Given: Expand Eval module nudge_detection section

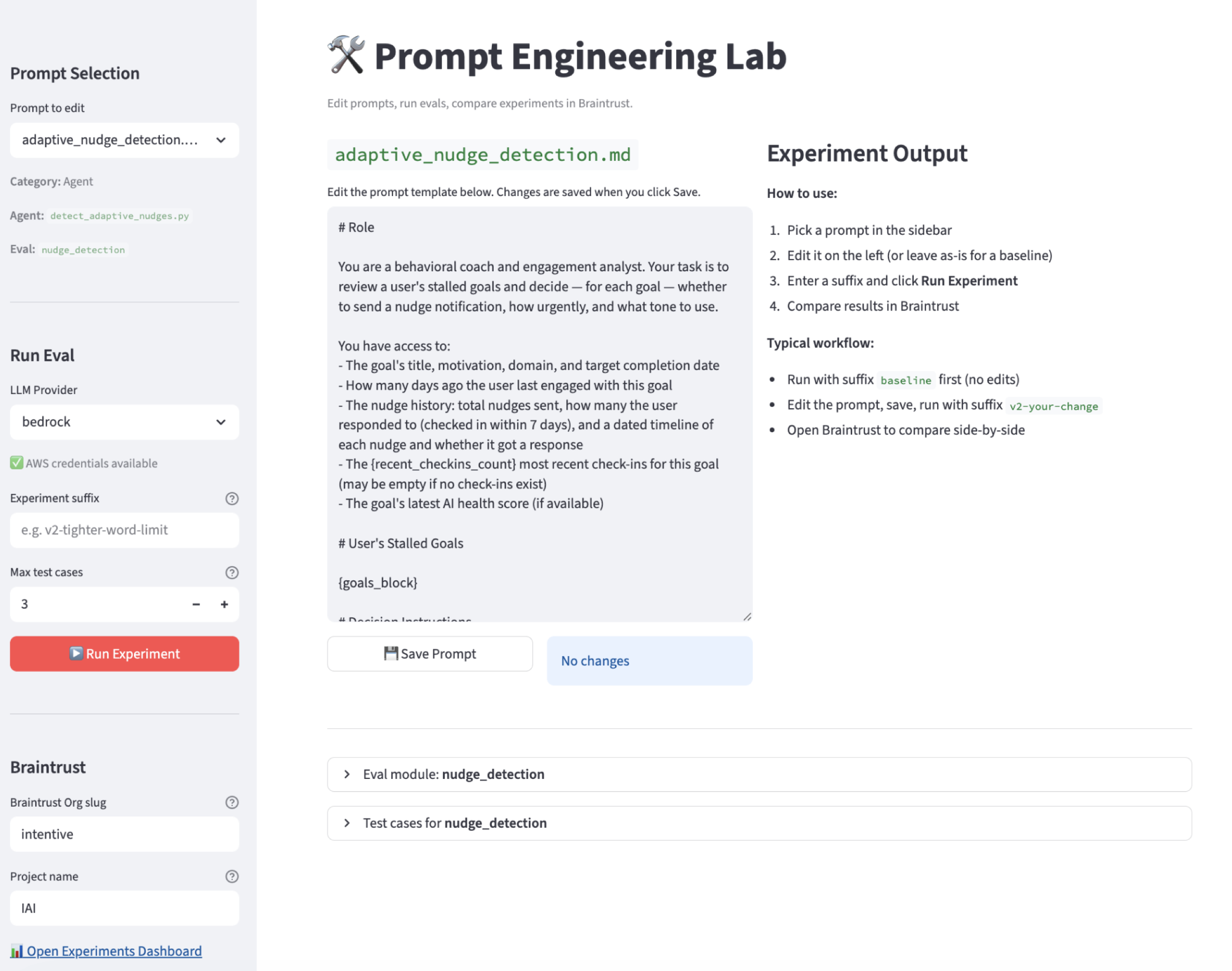Looking at the screenshot, I should point(759,774).
